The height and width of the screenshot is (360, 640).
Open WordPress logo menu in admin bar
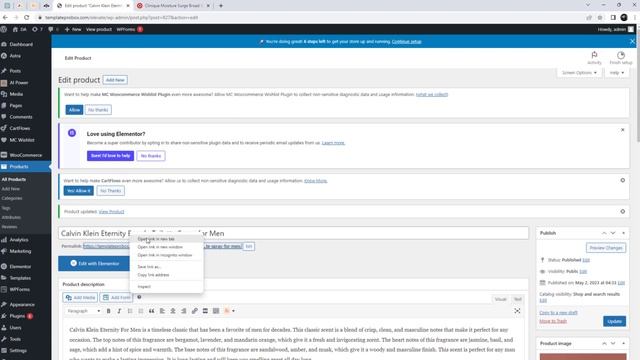(4, 29)
